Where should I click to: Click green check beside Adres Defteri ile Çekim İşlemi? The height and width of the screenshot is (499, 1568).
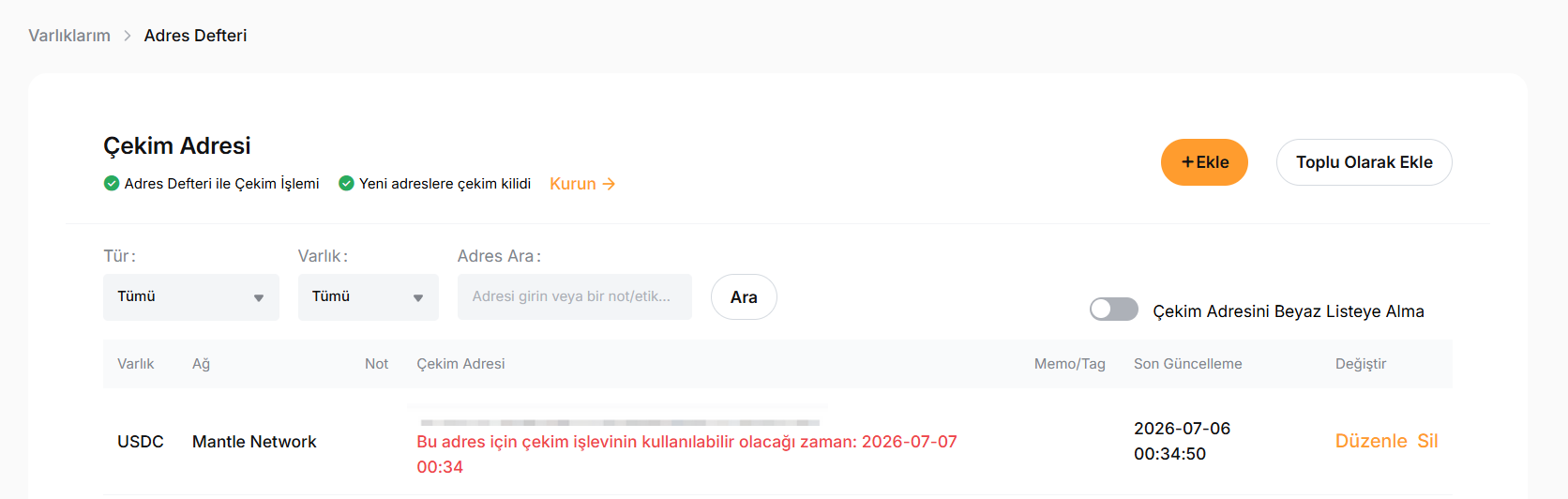(x=112, y=183)
